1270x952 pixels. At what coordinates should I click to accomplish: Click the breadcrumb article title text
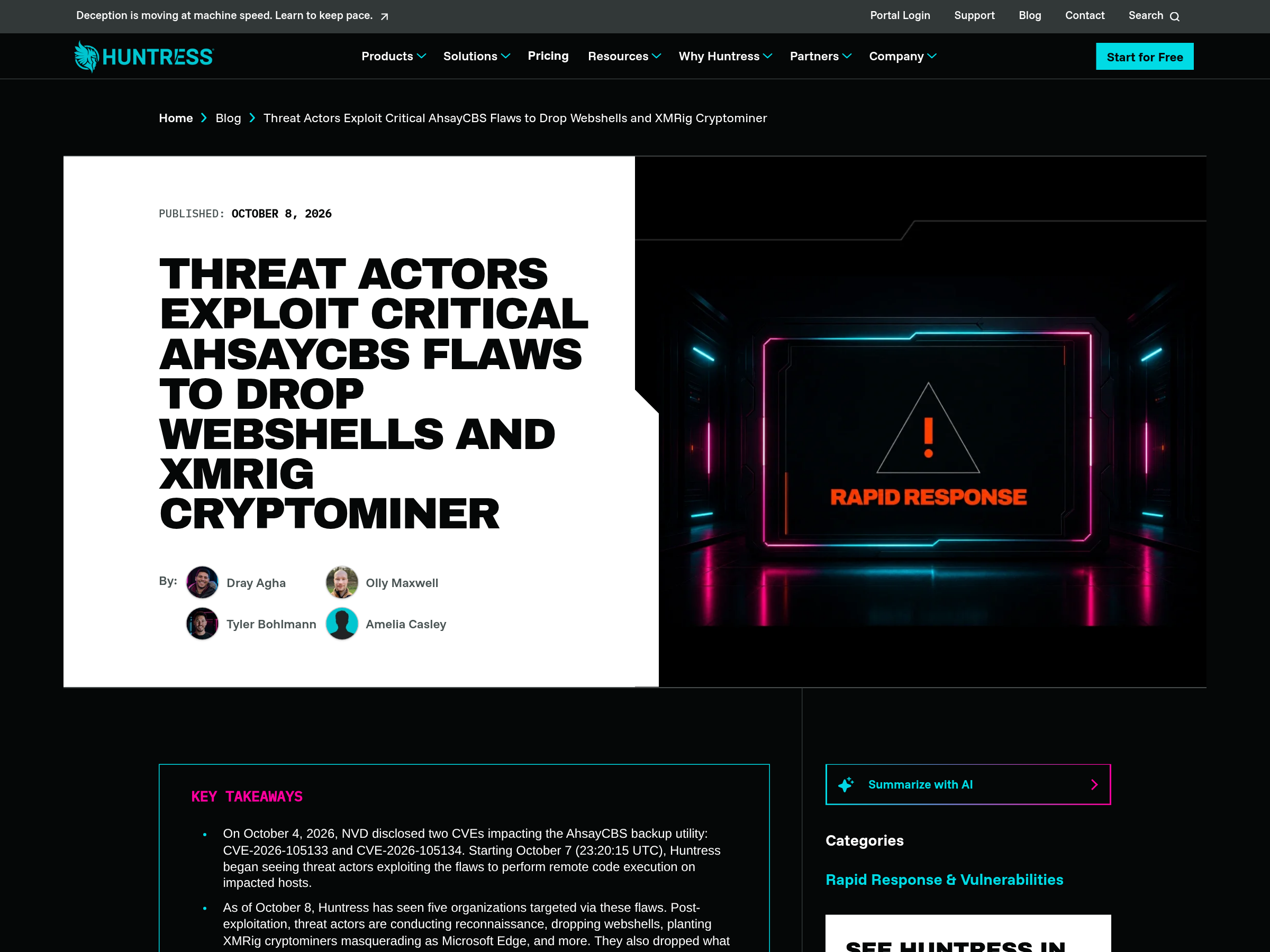click(x=515, y=117)
